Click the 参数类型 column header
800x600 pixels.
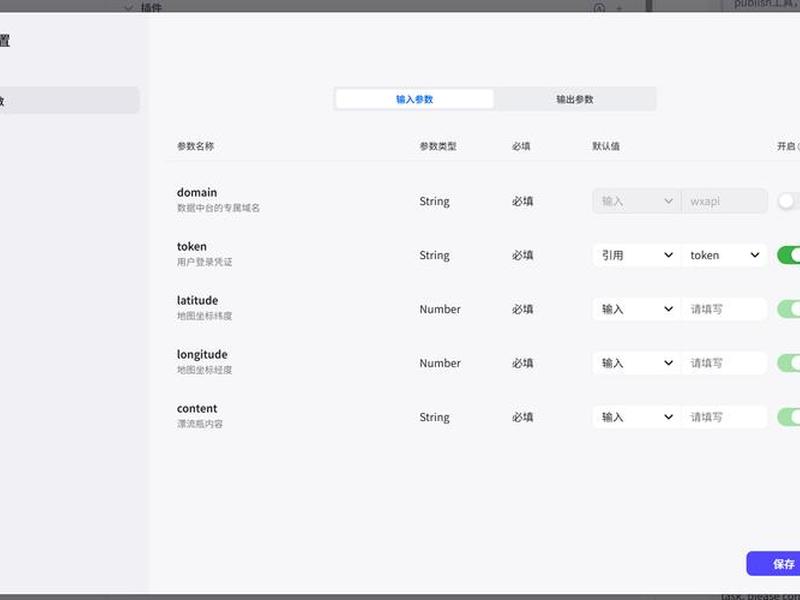pos(438,146)
